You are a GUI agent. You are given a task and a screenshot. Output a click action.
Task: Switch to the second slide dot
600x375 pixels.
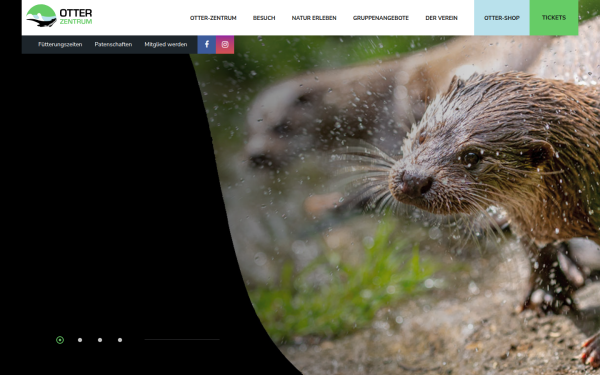80,340
